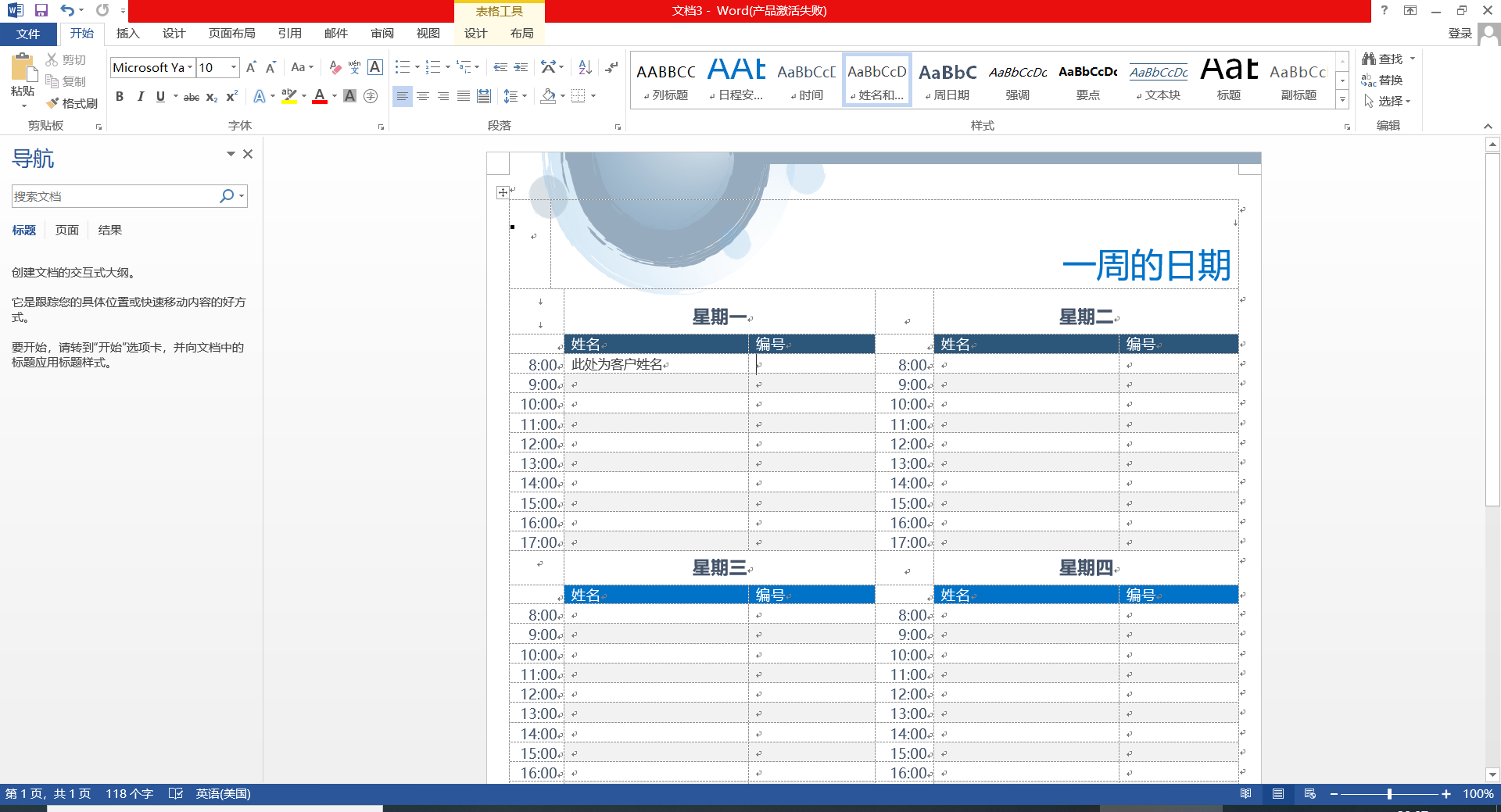Viewport: 1501px width, 812px height.
Task: Click the superscript icon
Action: click(x=231, y=96)
